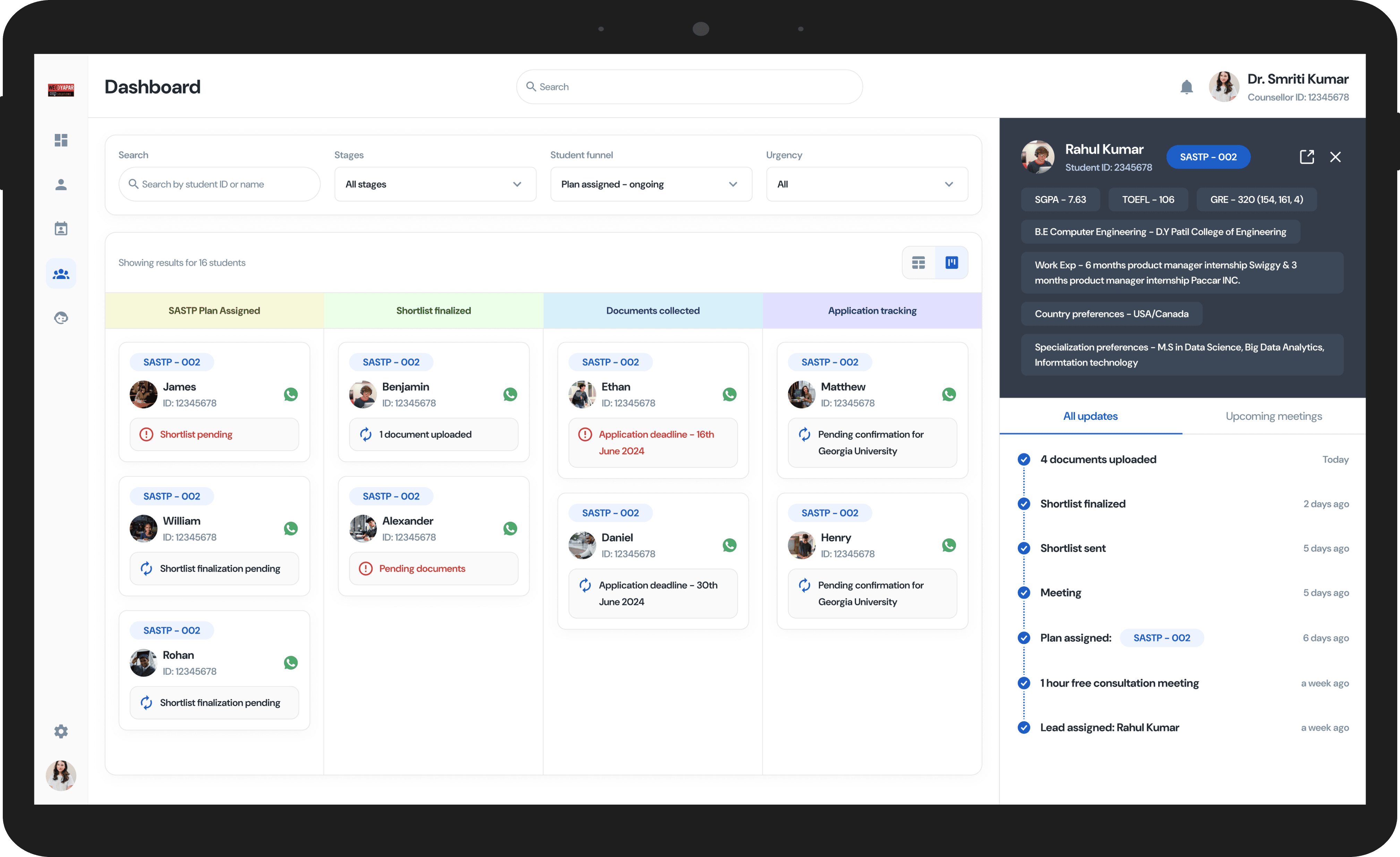Click the '4 documents uploaded' timeline checkmark
Image resolution: width=1400 pixels, height=857 pixels.
(1024, 459)
